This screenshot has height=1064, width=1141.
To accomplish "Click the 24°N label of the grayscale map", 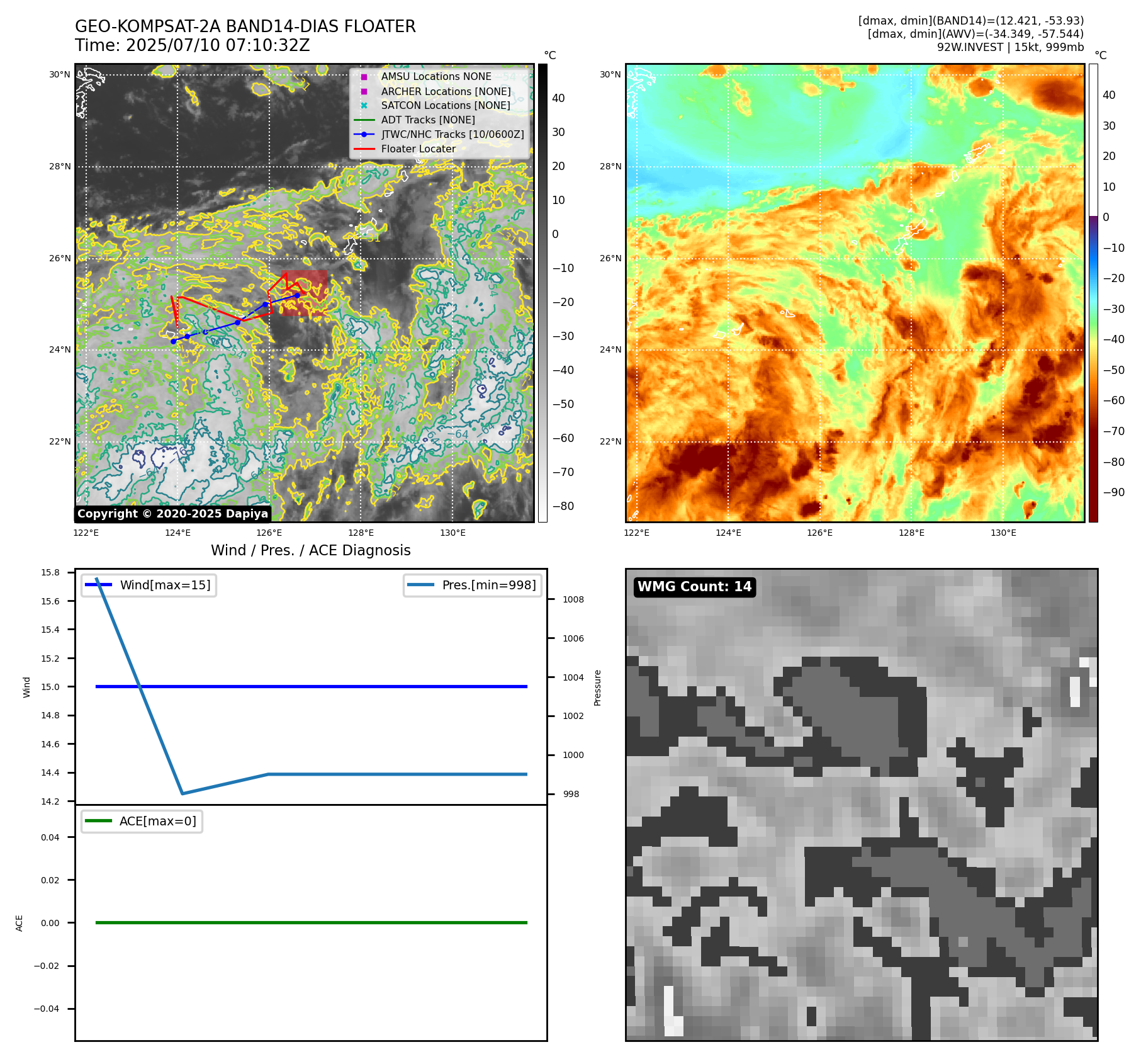I will pos(60,349).
